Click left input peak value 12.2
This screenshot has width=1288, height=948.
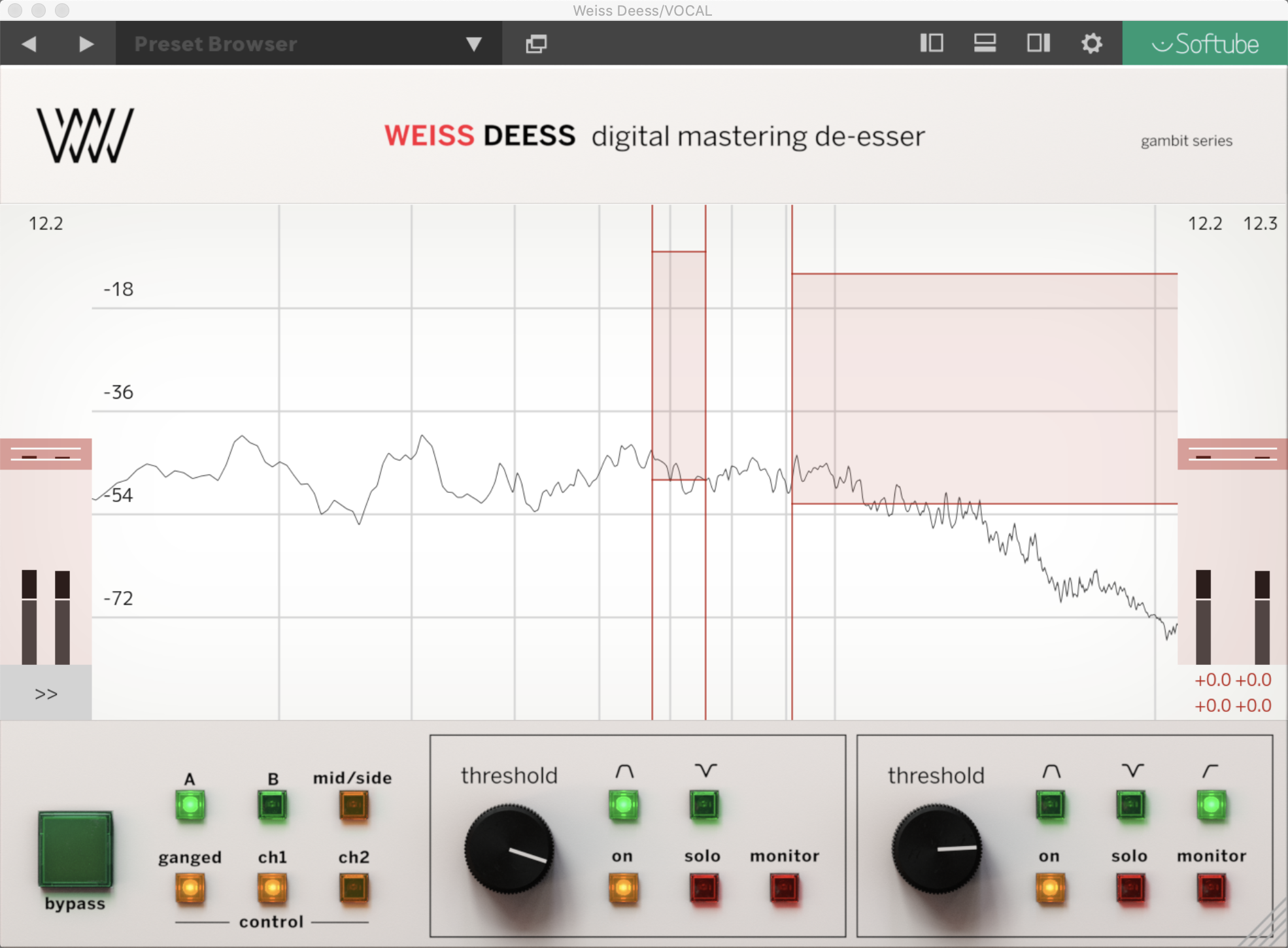(x=46, y=224)
